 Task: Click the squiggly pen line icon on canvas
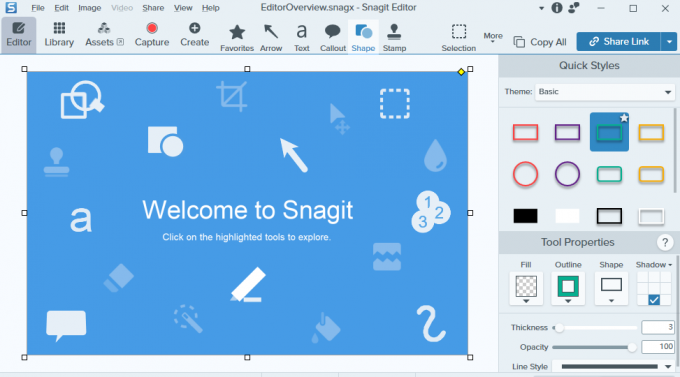(431, 324)
